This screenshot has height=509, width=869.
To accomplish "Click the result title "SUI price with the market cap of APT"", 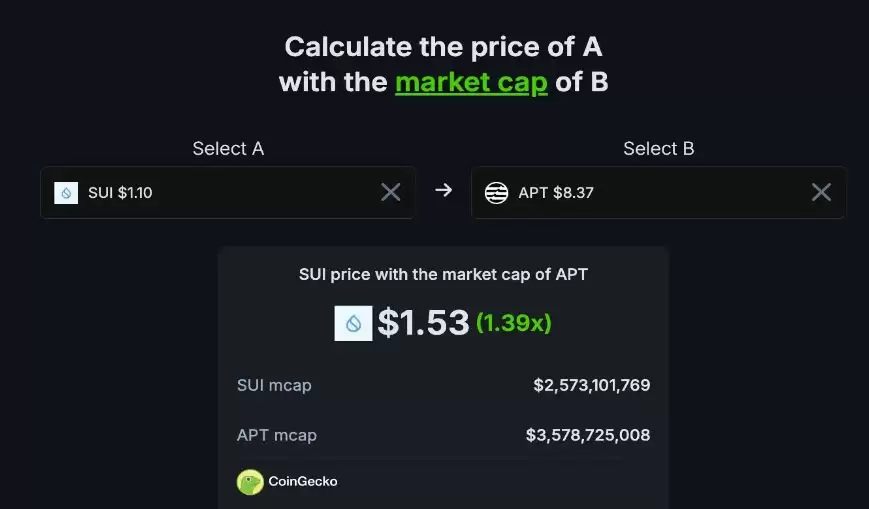I will pos(443,274).
